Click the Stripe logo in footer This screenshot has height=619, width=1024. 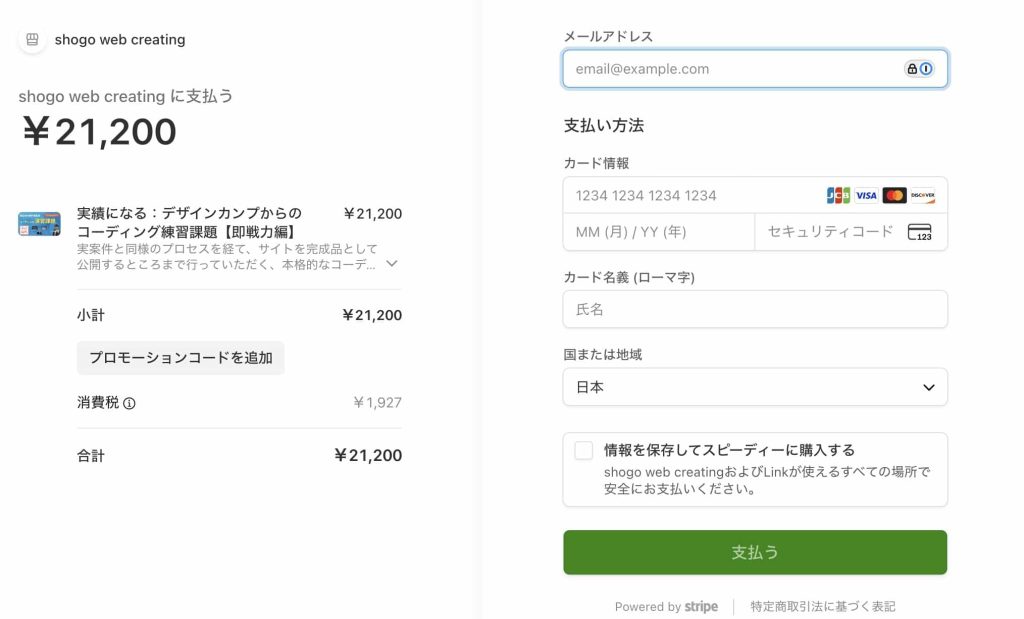point(701,607)
